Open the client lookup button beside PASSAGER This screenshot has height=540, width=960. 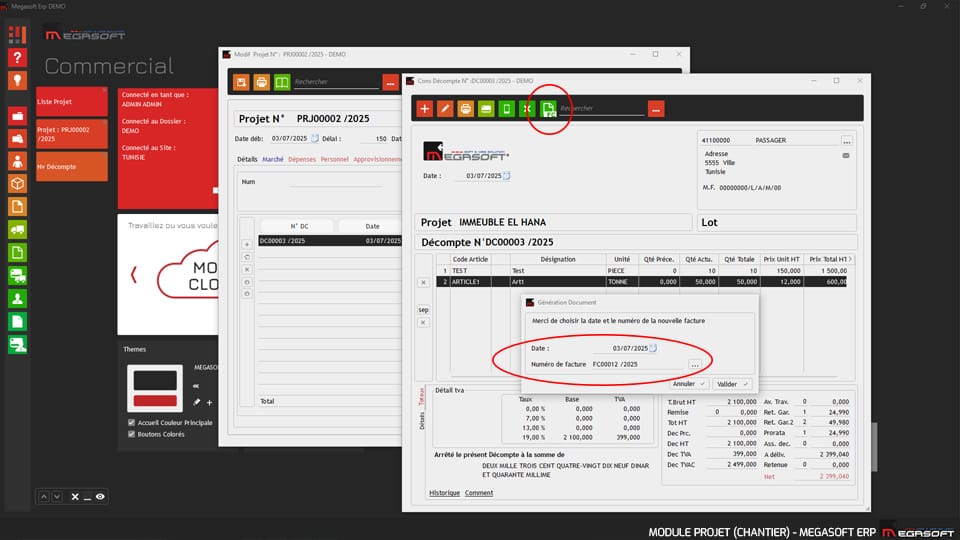pos(847,140)
